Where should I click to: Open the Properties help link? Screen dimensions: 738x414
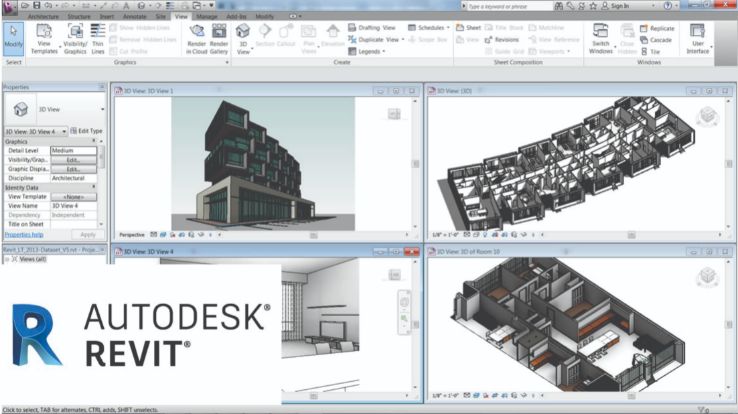(24, 234)
